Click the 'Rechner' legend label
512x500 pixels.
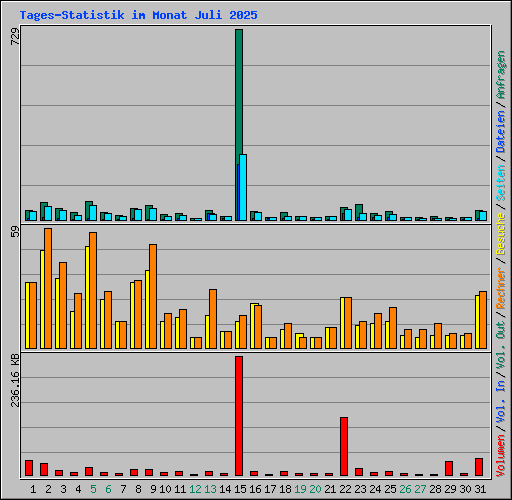500,288
